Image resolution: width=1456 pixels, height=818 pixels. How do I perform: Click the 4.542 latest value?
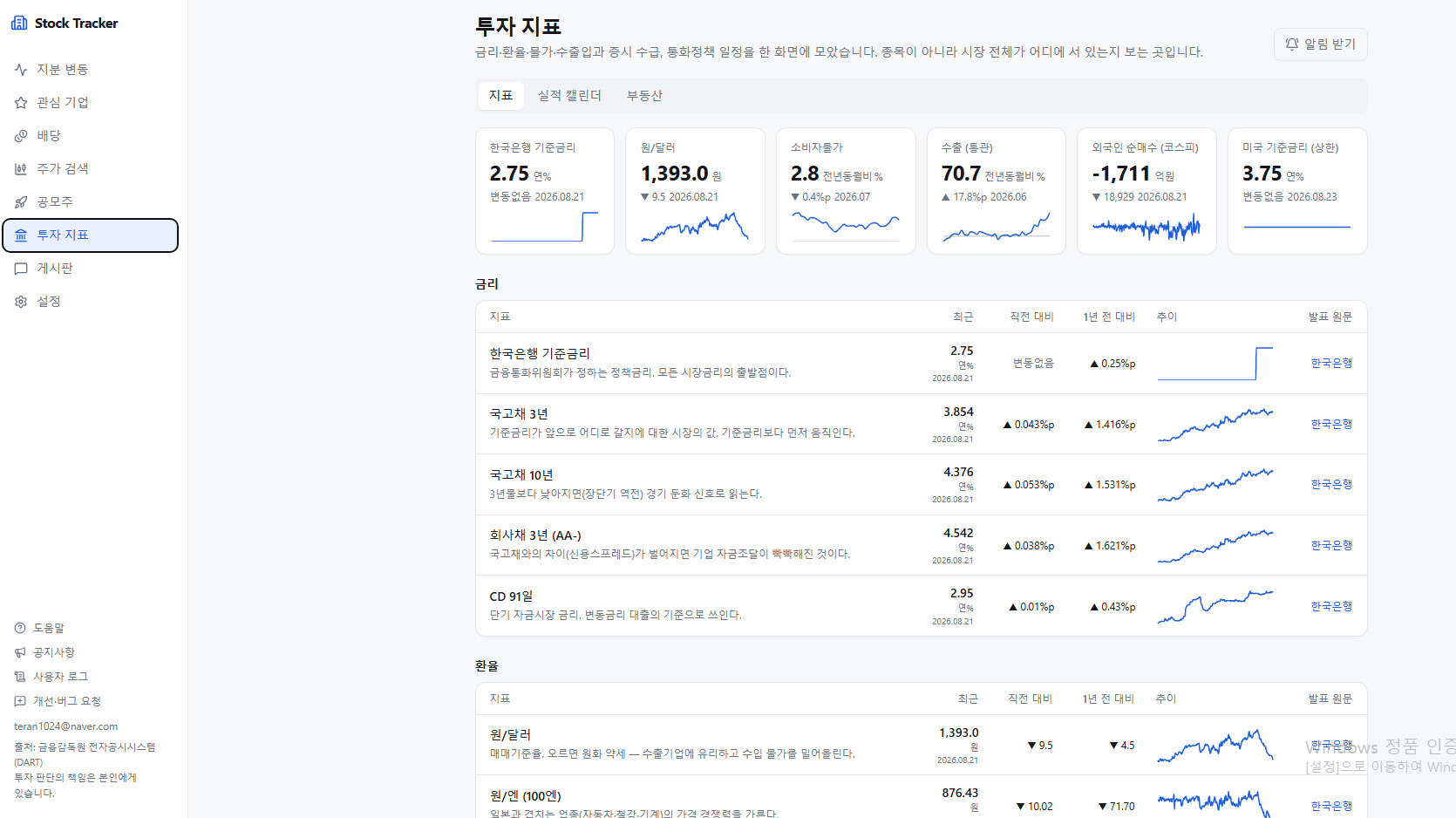(x=958, y=533)
